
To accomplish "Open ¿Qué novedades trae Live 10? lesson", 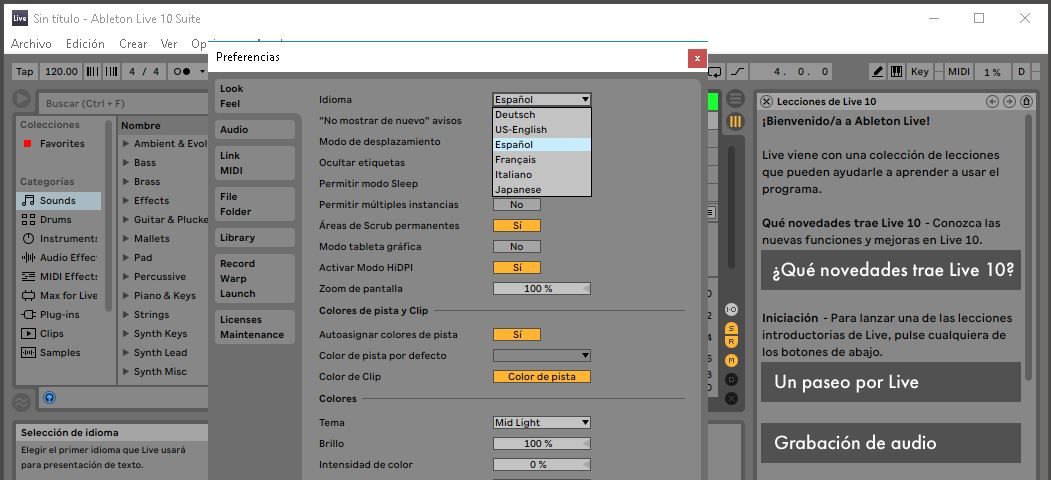I will point(891,270).
